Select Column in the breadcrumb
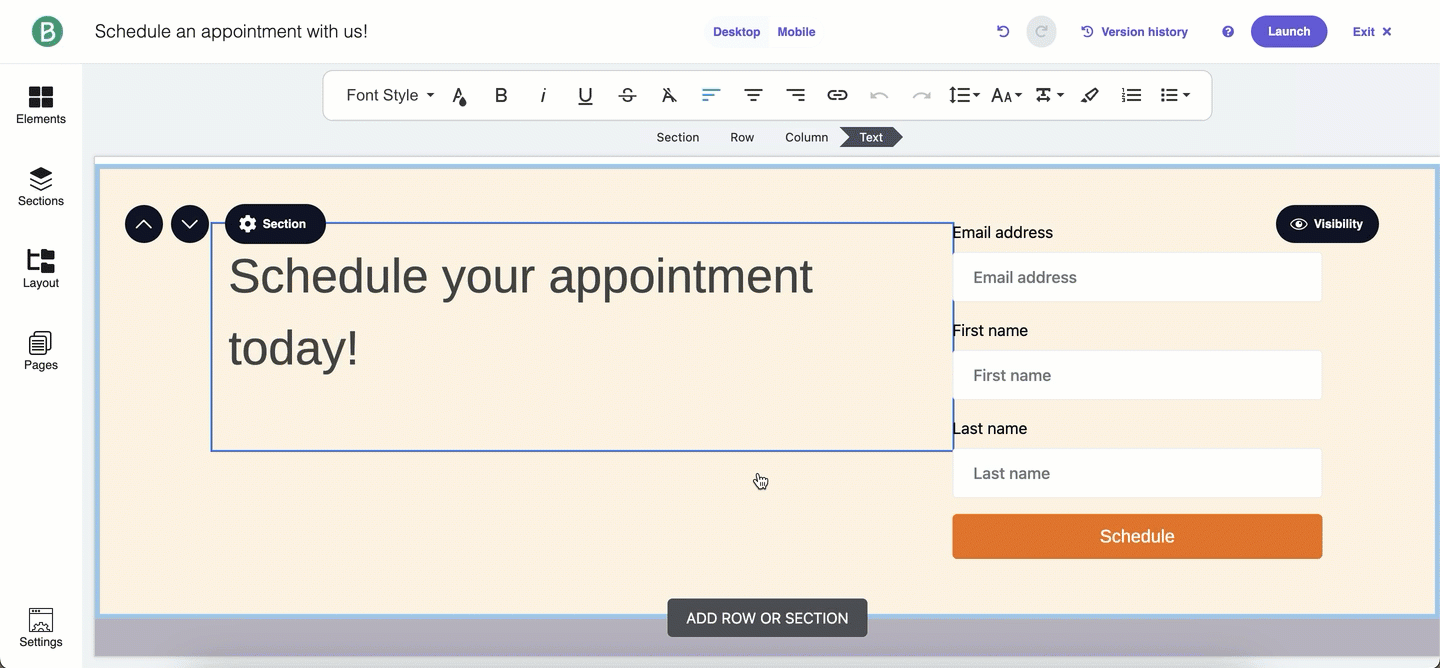Viewport: 1440px width, 668px height. tap(806, 137)
